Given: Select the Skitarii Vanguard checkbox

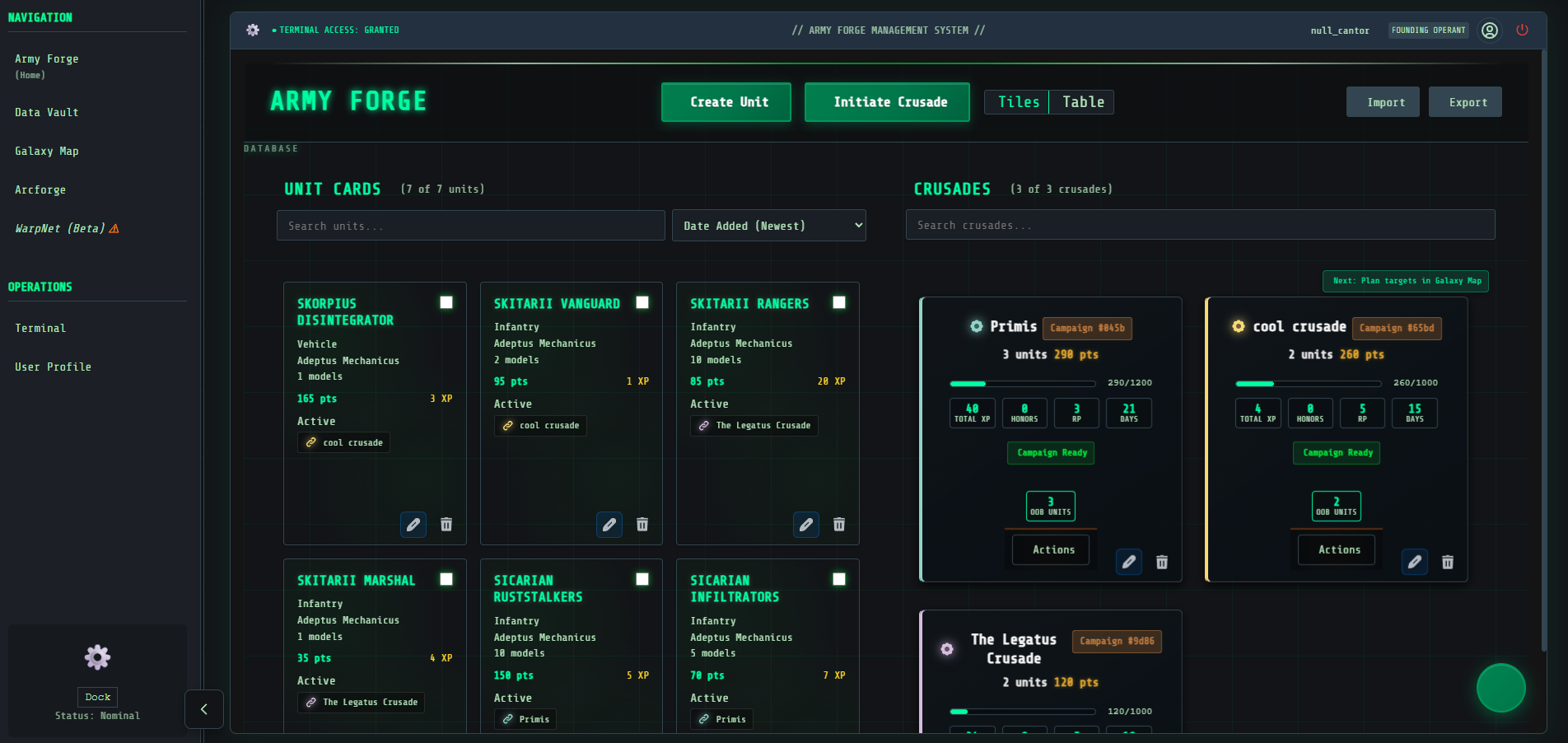Looking at the screenshot, I should [x=642, y=302].
